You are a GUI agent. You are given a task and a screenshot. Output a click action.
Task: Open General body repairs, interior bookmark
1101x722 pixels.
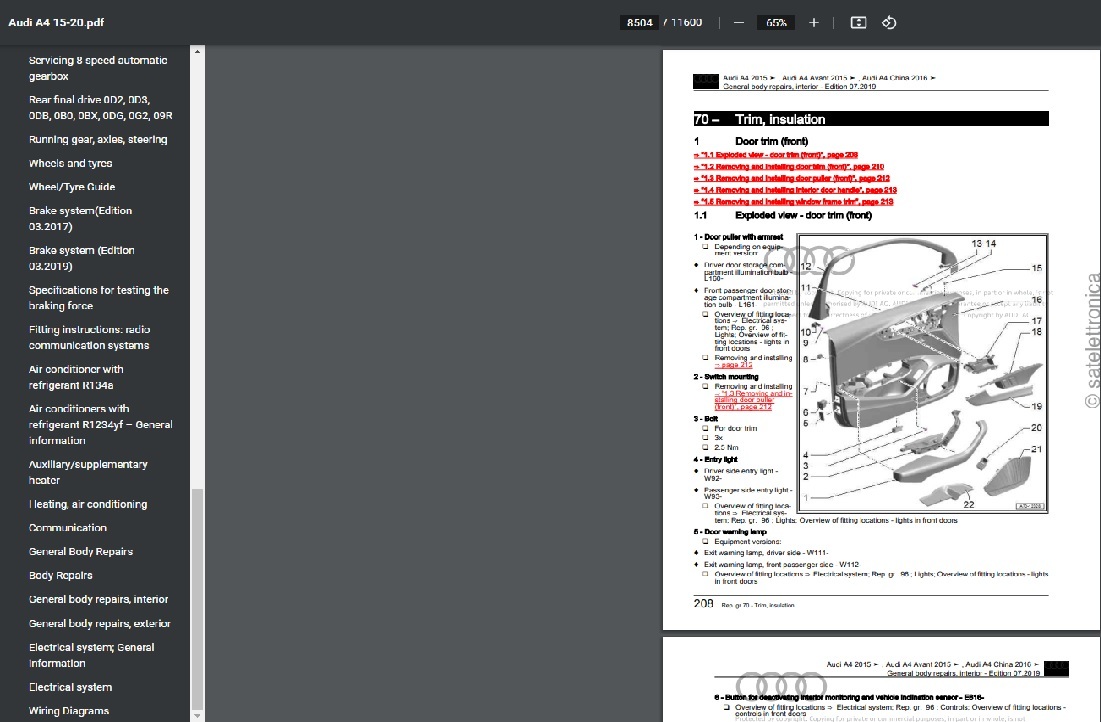98,599
